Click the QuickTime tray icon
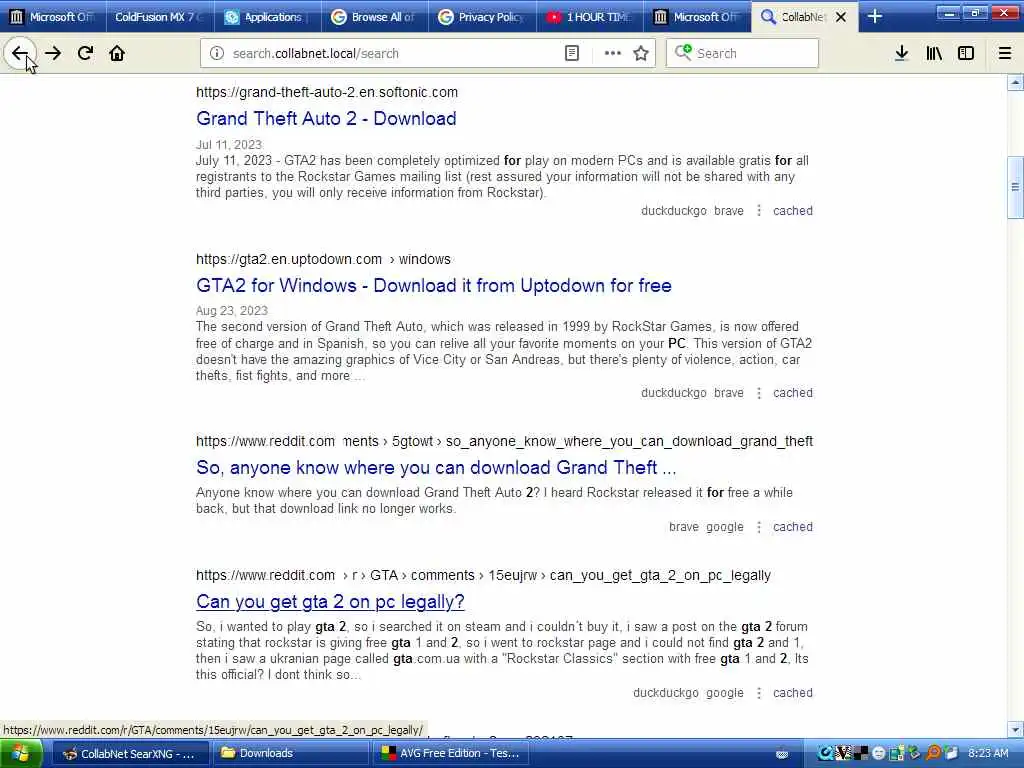 (x=825, y=754)
